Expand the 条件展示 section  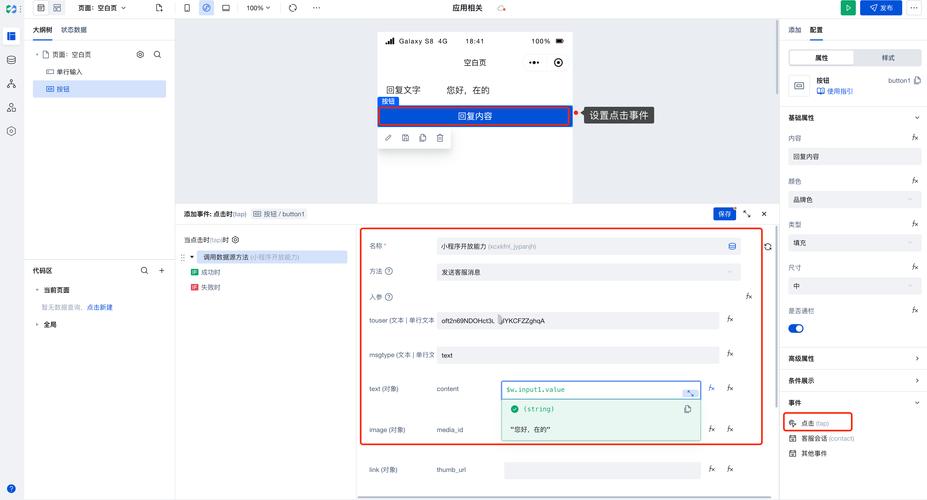(x=917, y=381)
